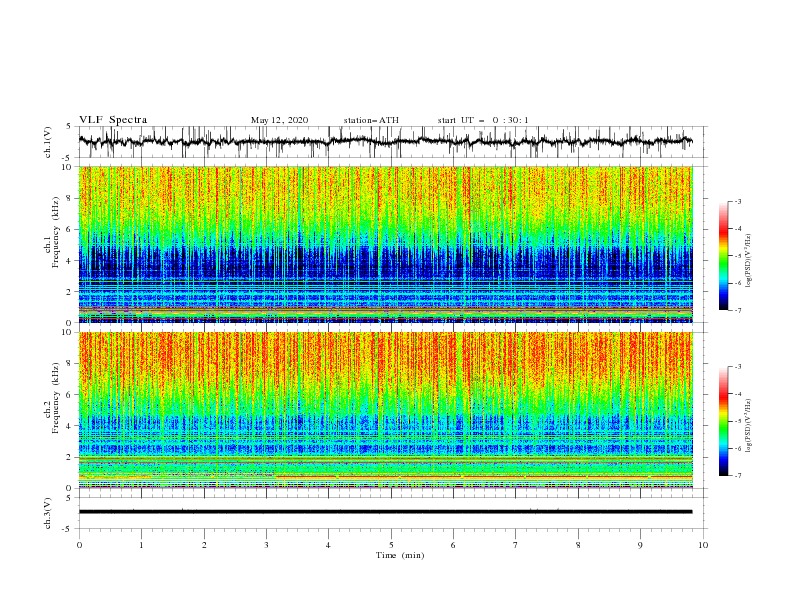Screen dimensions: 792x612
Task: Click the "VLF Spectra" plot title
Action: click(x=113, y=120)
